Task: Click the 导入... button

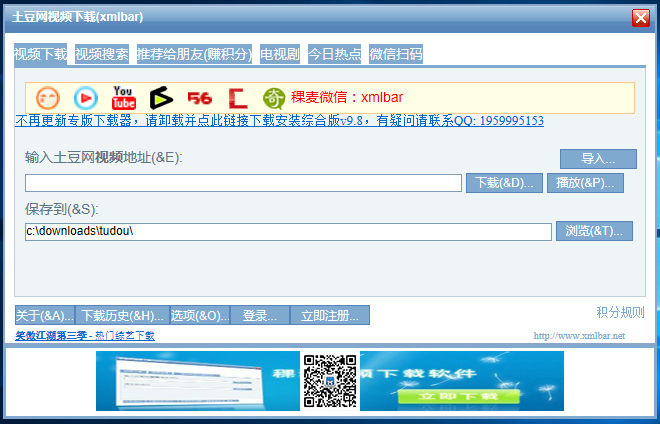Action: point(598,159)
